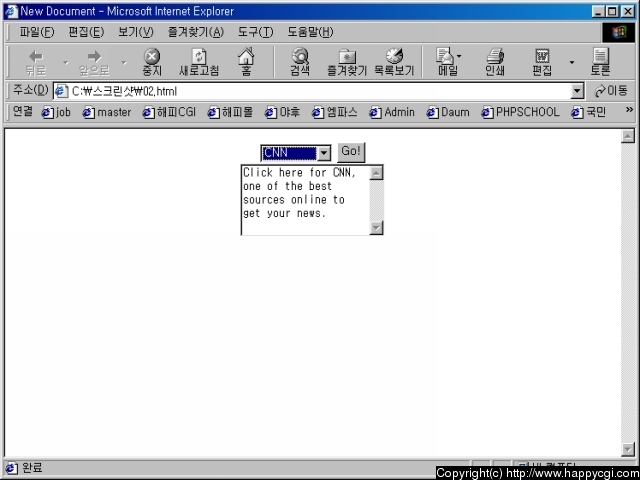Open the Daum link in links bar
Screen dimensions: 640x480
pyautogui.click(x=448, y=112)
